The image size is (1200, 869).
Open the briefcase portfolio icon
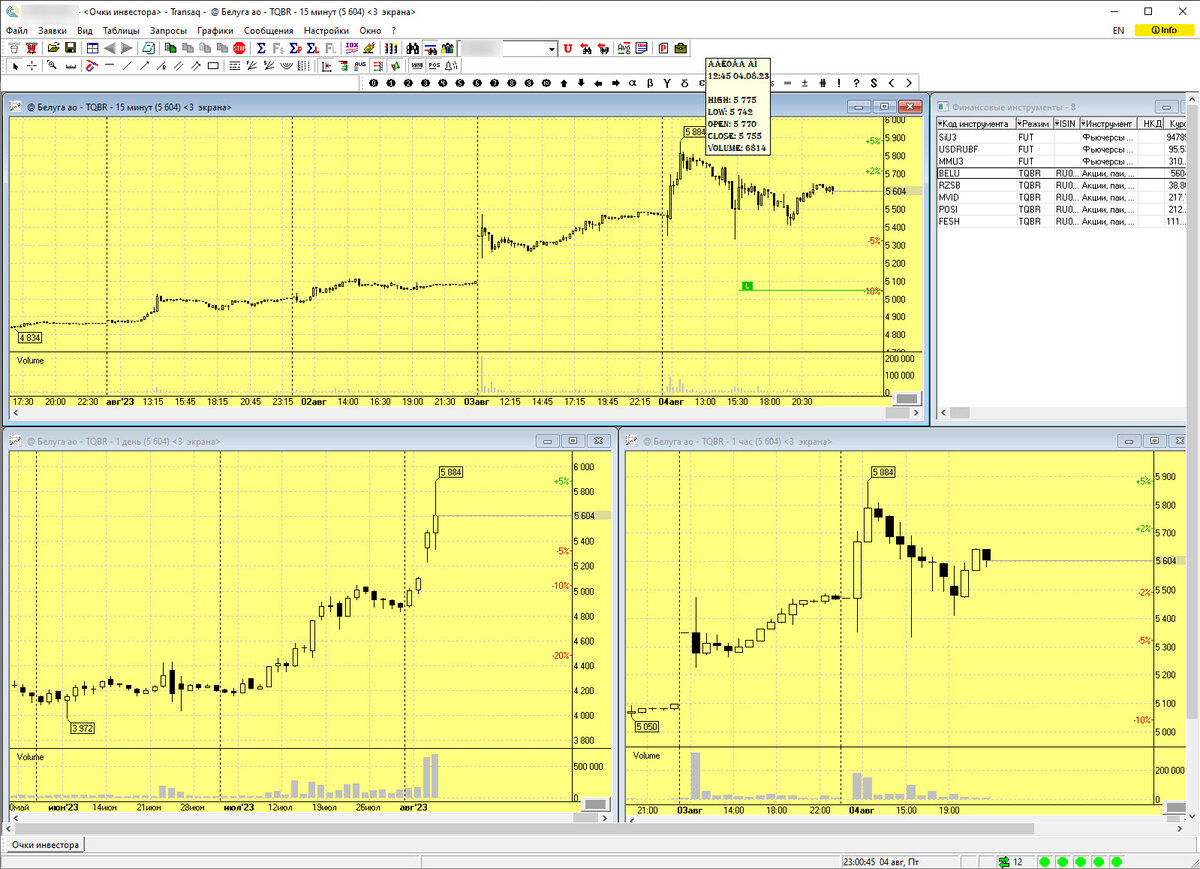680,48
